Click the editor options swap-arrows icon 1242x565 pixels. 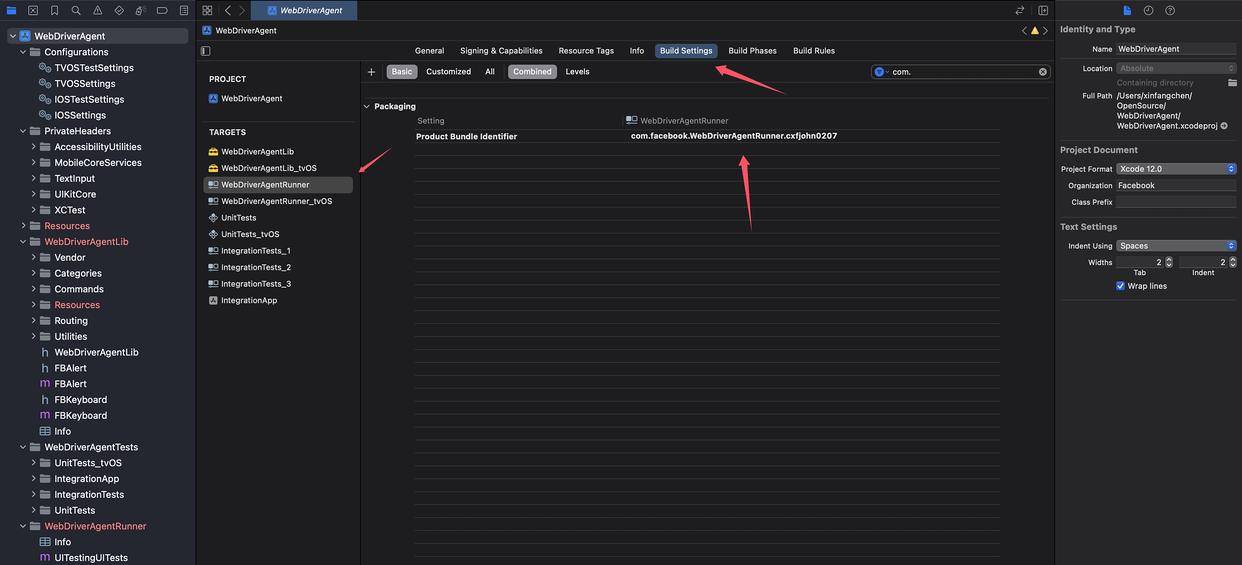pyautogui.click(x=1020, y=10)
